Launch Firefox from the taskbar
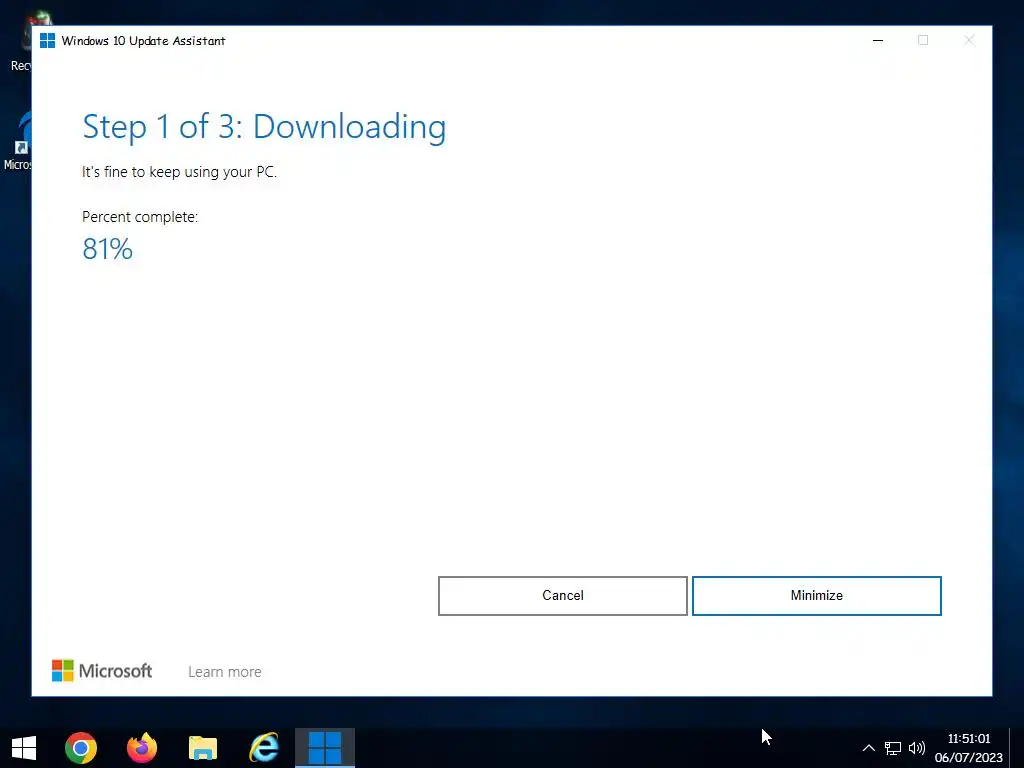Image resolution: width=1024 pixels, height=768 pixels. click(142, 748)
